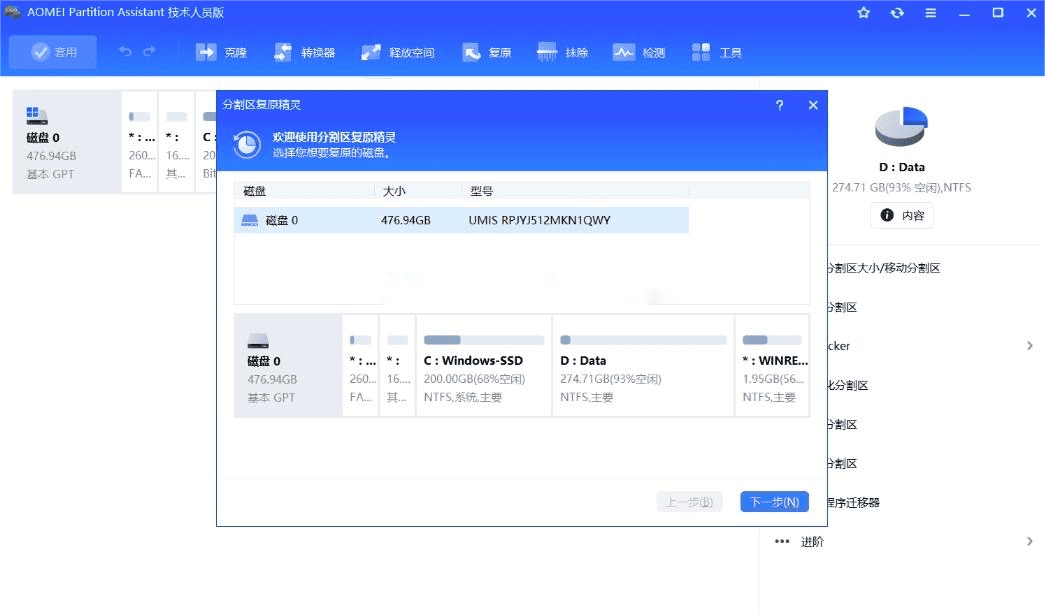
Task: Open the Clone (克隆) tool in toolbar
Action: (x=221, y=52)
